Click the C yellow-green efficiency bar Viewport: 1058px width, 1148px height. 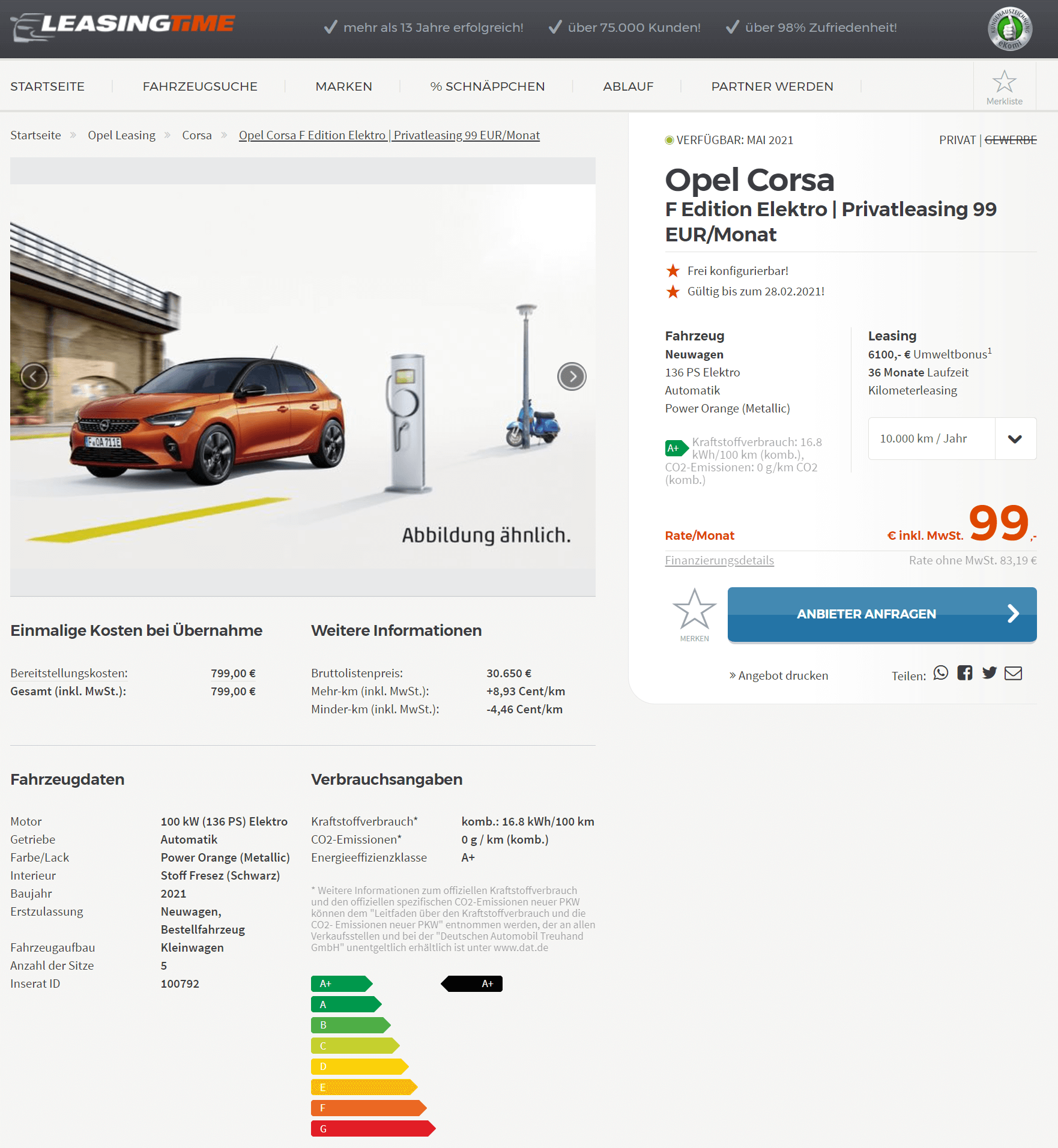pyautogui.click(x=355, y=1046)
